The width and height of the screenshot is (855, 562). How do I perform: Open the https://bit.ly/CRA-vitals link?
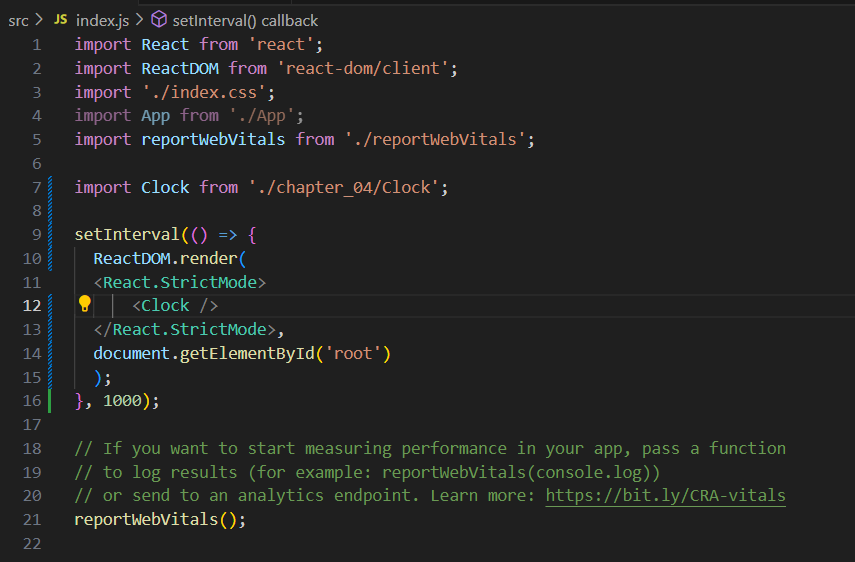665,495
